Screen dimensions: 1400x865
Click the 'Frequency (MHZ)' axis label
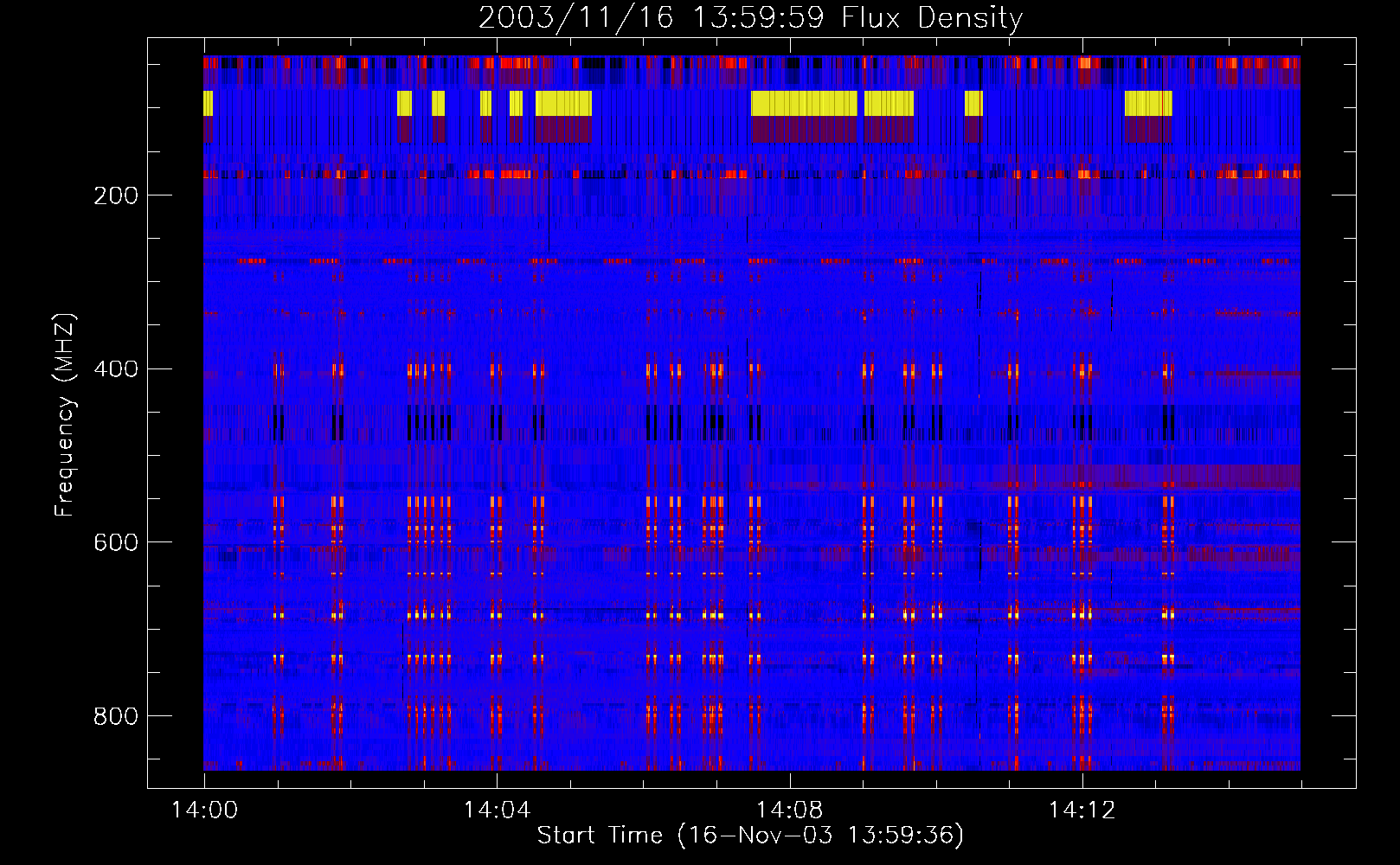65,414
